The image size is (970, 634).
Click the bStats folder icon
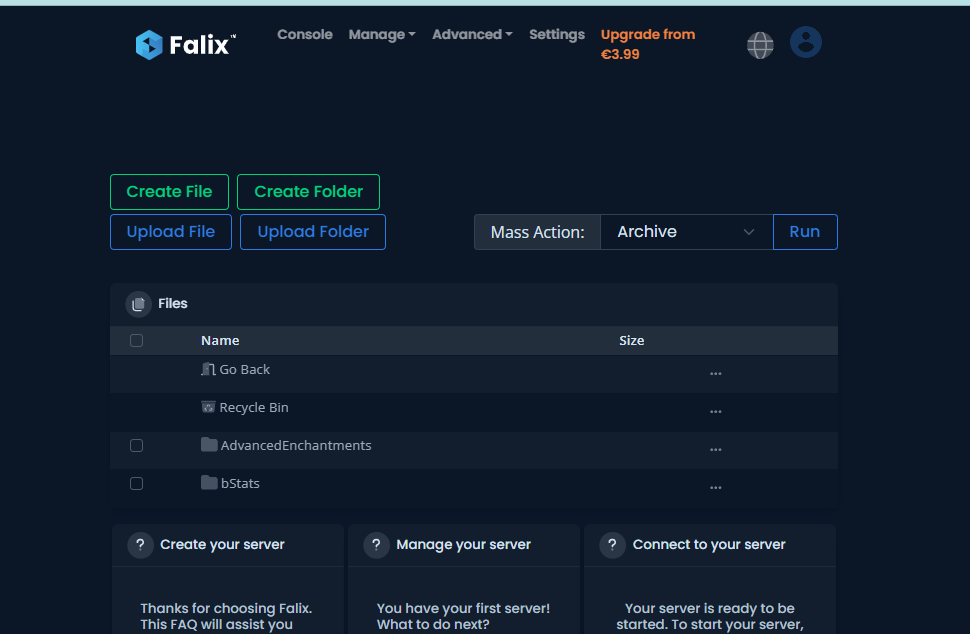209,482
